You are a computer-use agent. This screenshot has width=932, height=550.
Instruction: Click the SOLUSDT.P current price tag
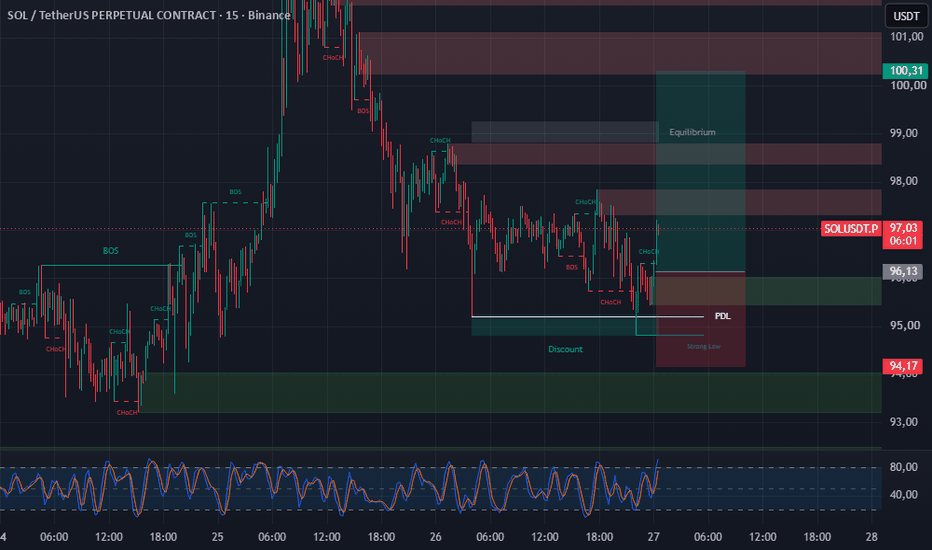click(851, 229)
